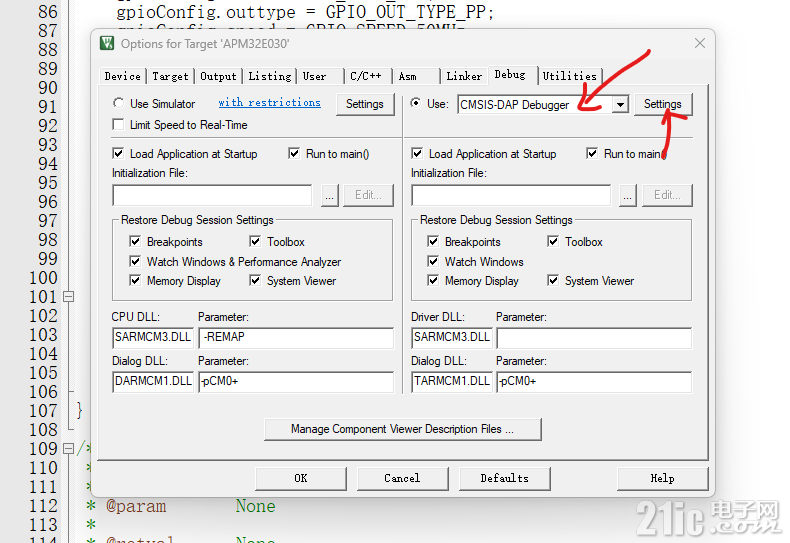This screenshot has height=543, width=790.
Task: Switch to the Target tab
Action: 170,76
